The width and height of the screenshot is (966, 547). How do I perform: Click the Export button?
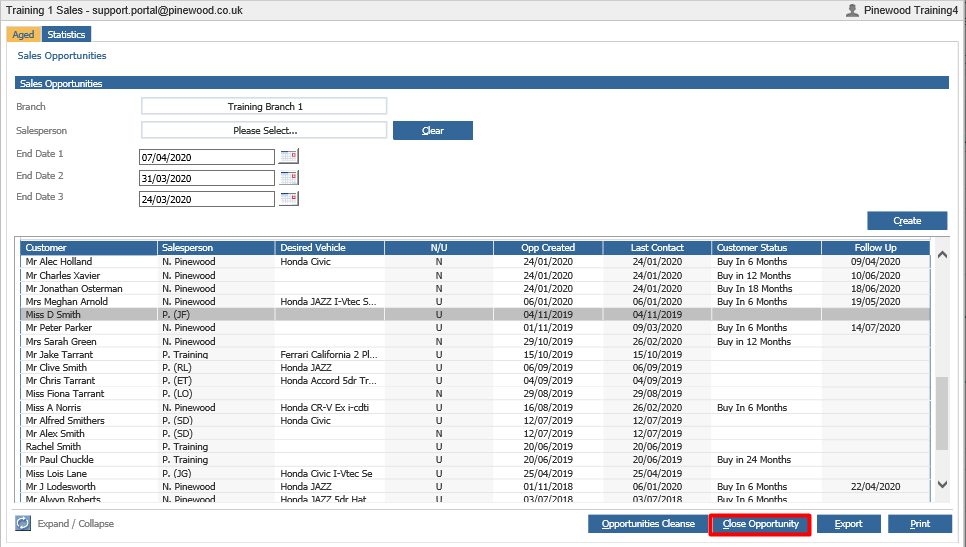pyautogui.click(x=848, y=524)
